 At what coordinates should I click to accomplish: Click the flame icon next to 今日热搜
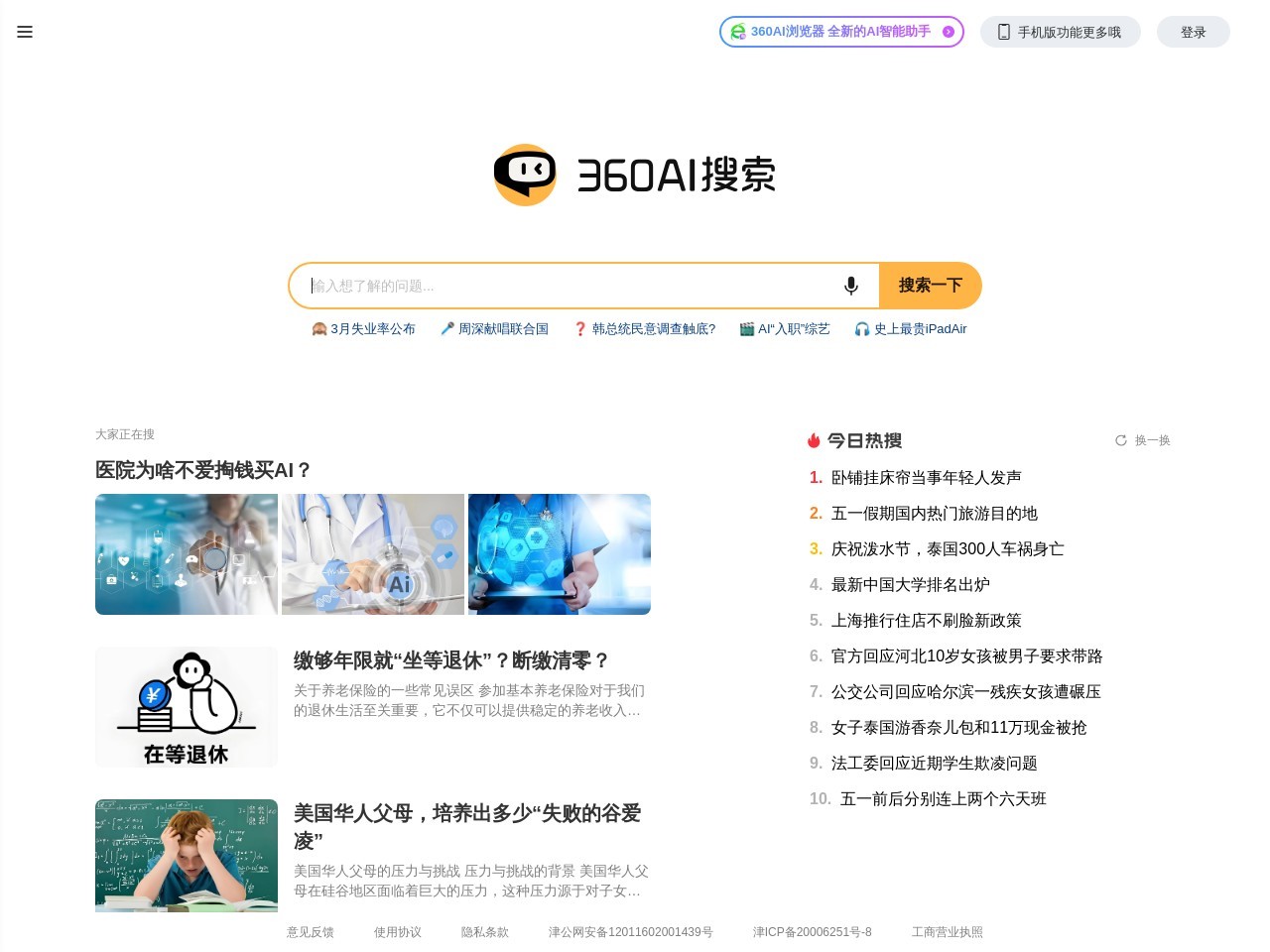click(x=814, y=440)
